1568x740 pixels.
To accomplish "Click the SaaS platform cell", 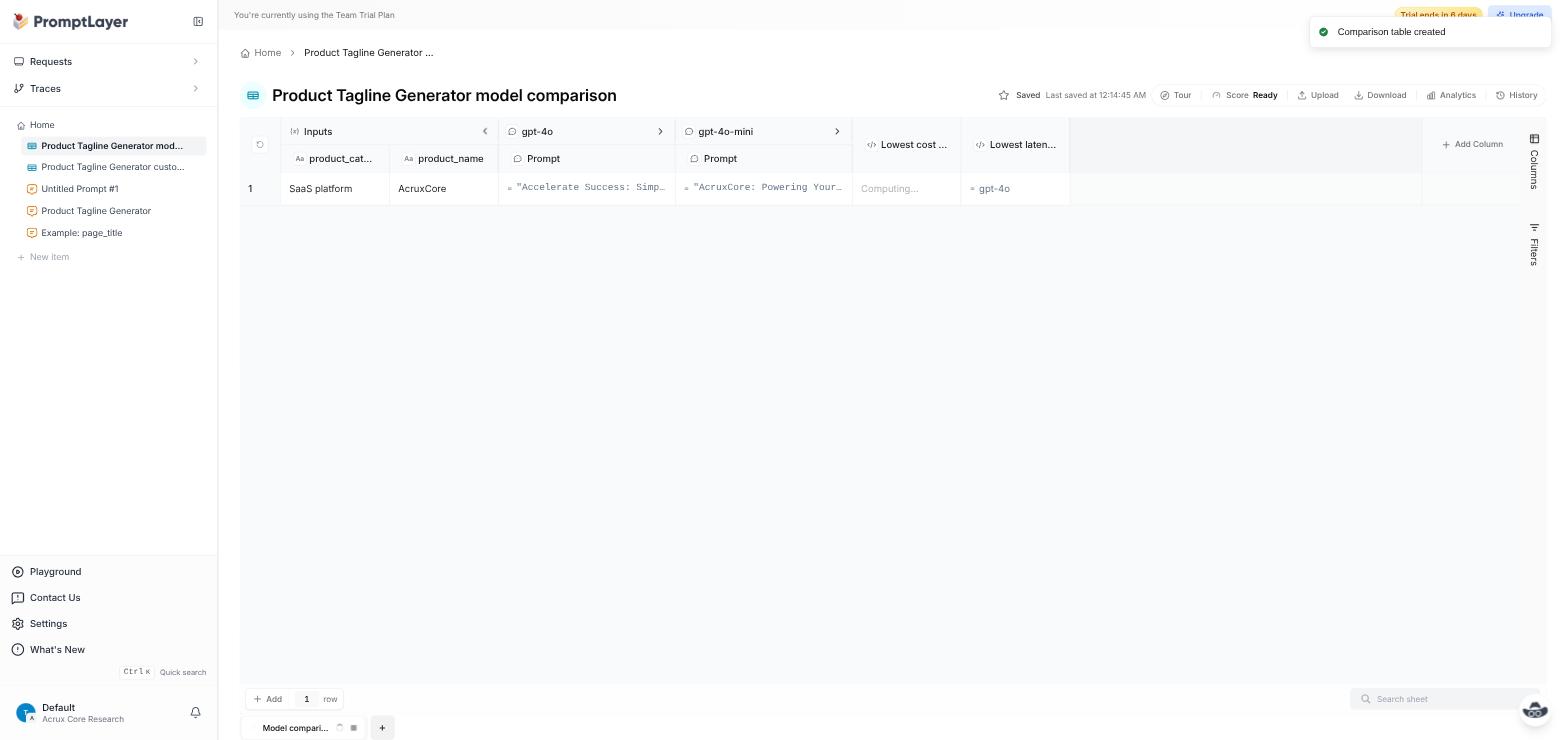I will 335,189.
